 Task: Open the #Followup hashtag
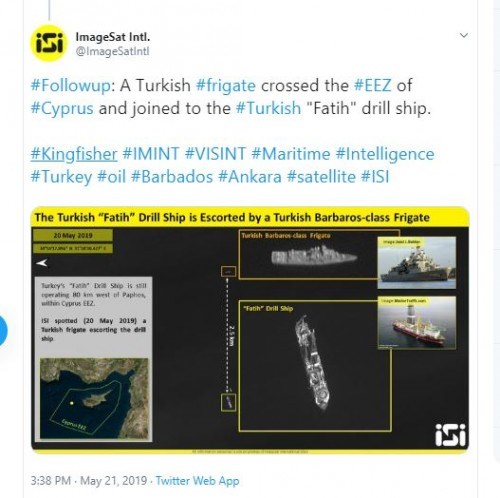point(70,85)
